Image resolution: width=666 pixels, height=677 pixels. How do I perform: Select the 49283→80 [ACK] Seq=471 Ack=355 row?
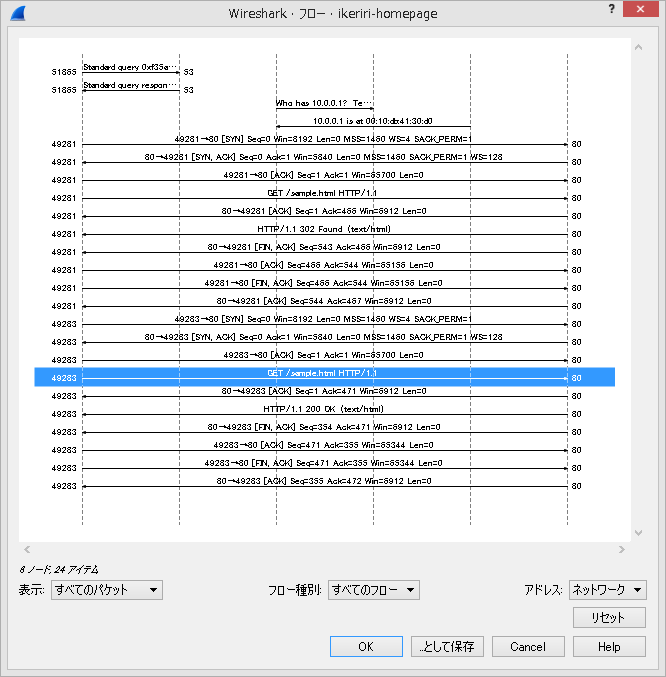pyautogui.click(x=325, y=449)
